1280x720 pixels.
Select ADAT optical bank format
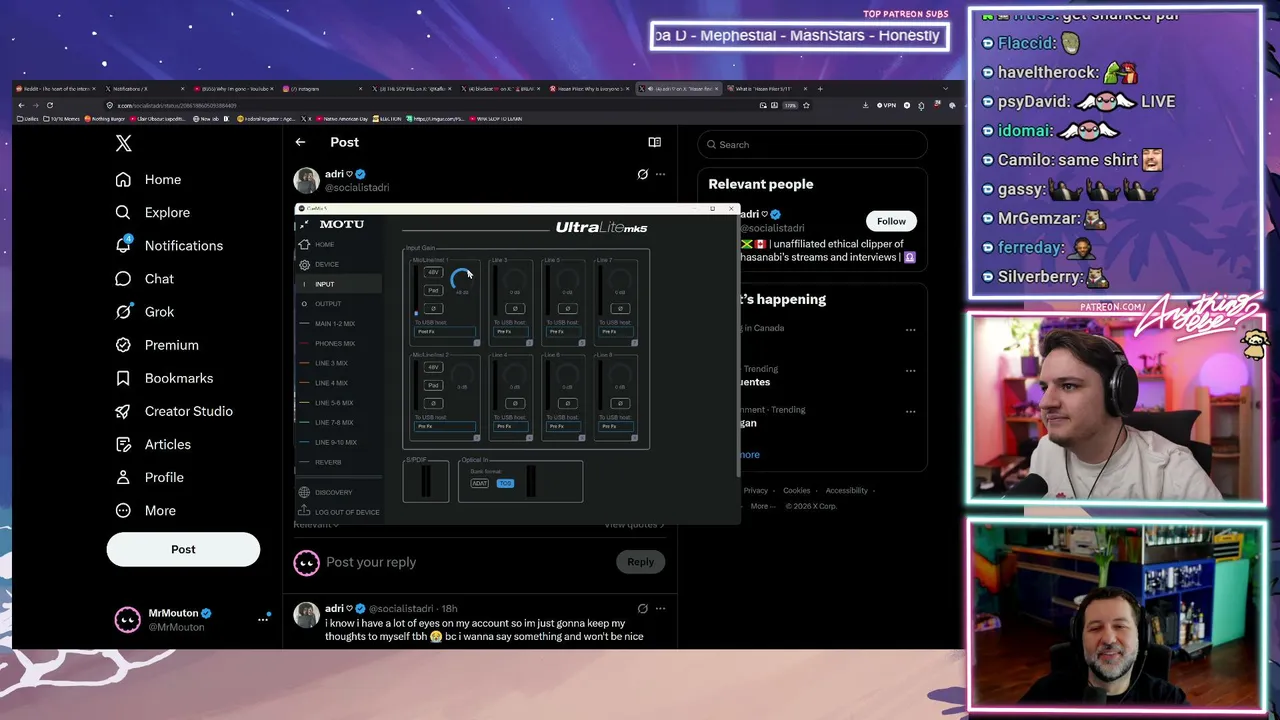[480, 484]
